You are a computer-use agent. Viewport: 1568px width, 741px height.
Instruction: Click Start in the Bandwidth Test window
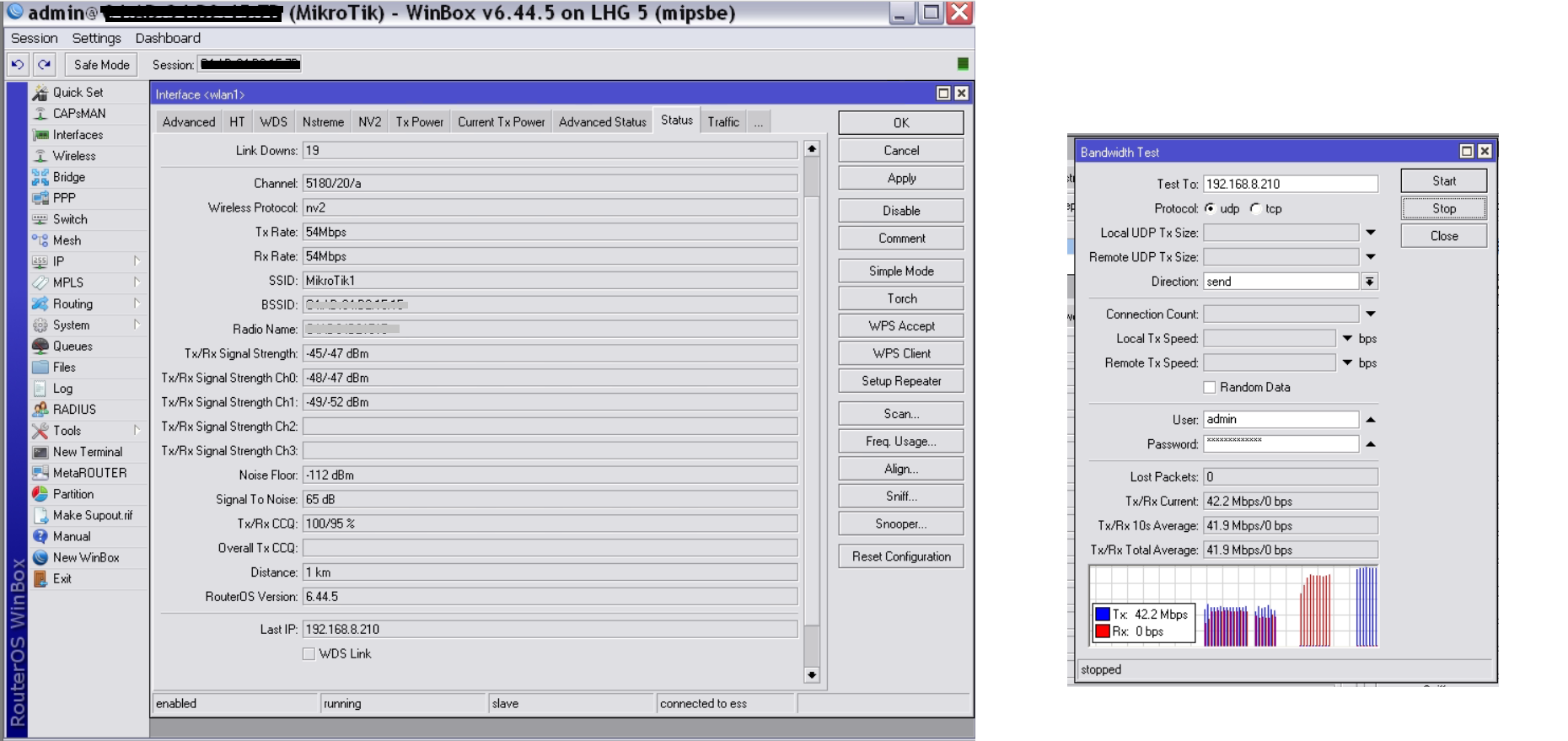coord(1444,180)
